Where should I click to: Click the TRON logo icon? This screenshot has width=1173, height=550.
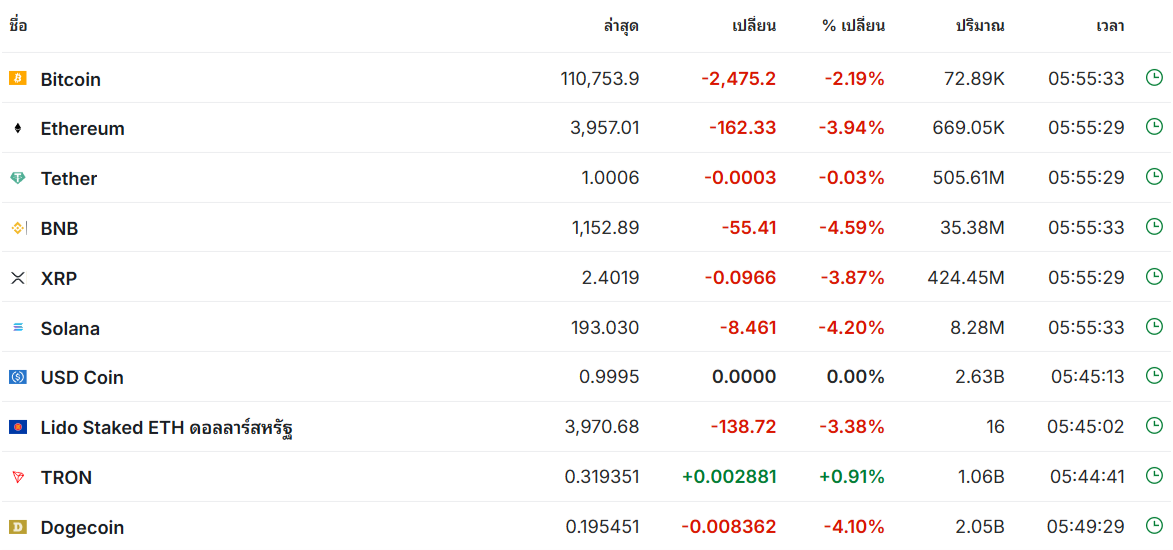(17, 477)
